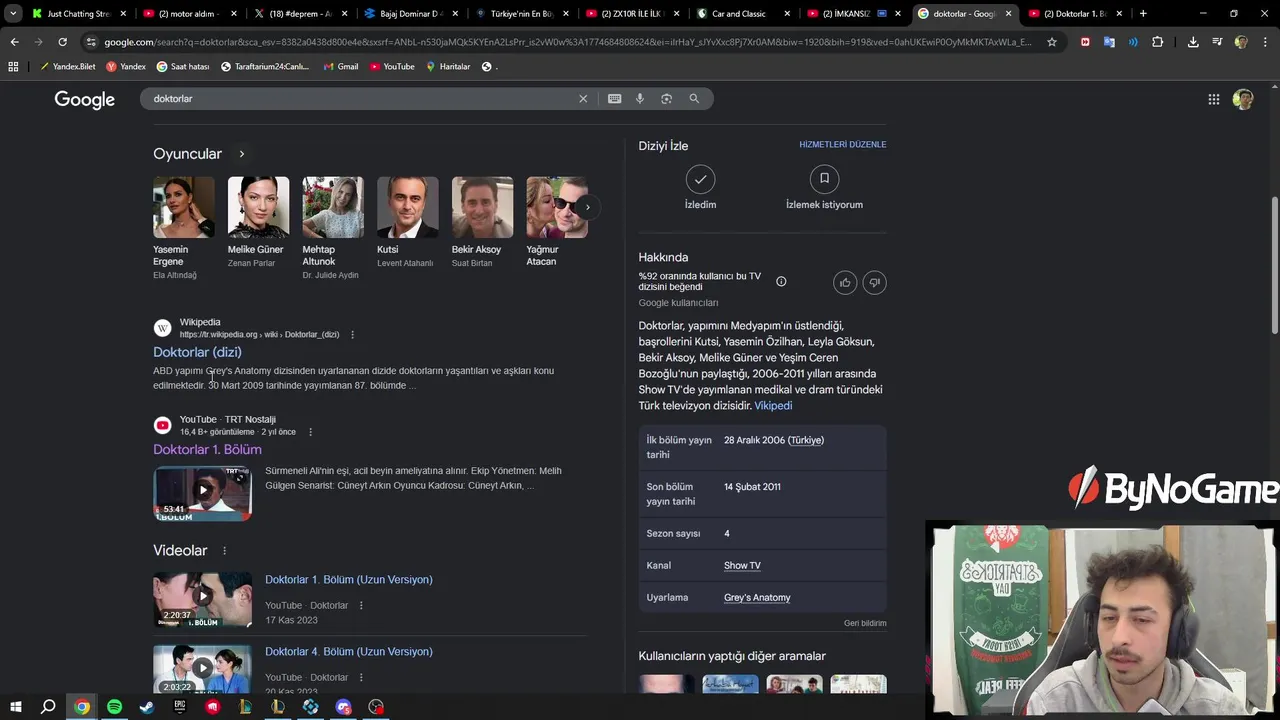Switch to the Bajaj Dominar tab
This screenshot has width=1280, height=720.
[x=411, y=14]
